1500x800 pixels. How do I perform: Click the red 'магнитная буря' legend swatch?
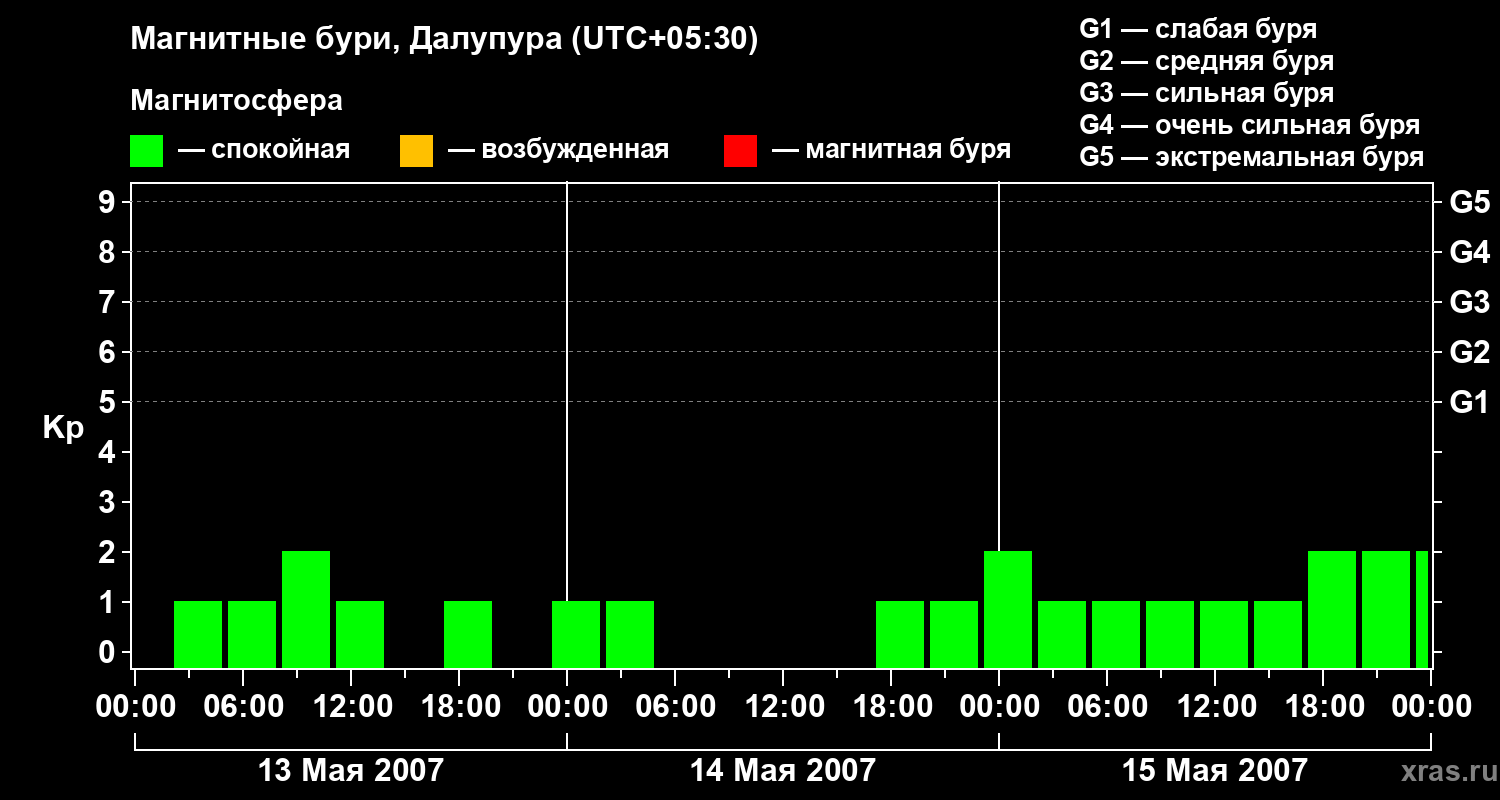point(740,151)
